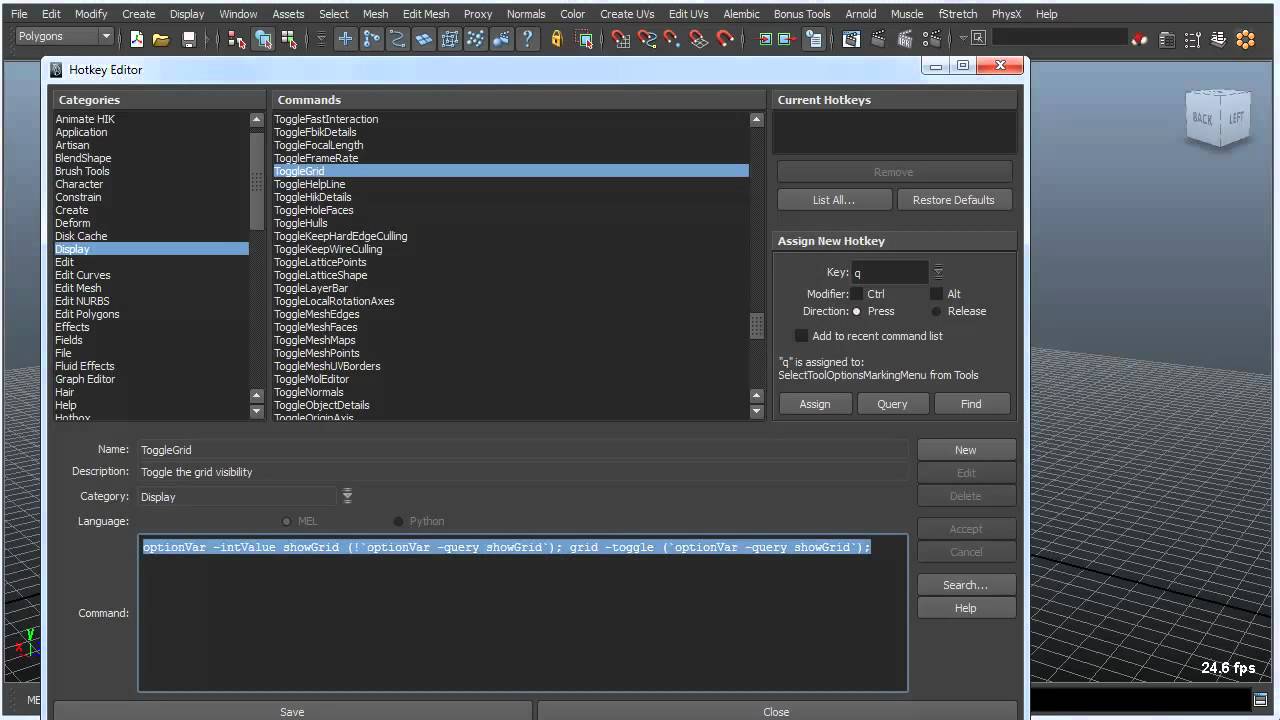Enable the Ctrl modifier checkbox
The height and width of the screenshot is (720, 1280).
click(x=857, y=294)
